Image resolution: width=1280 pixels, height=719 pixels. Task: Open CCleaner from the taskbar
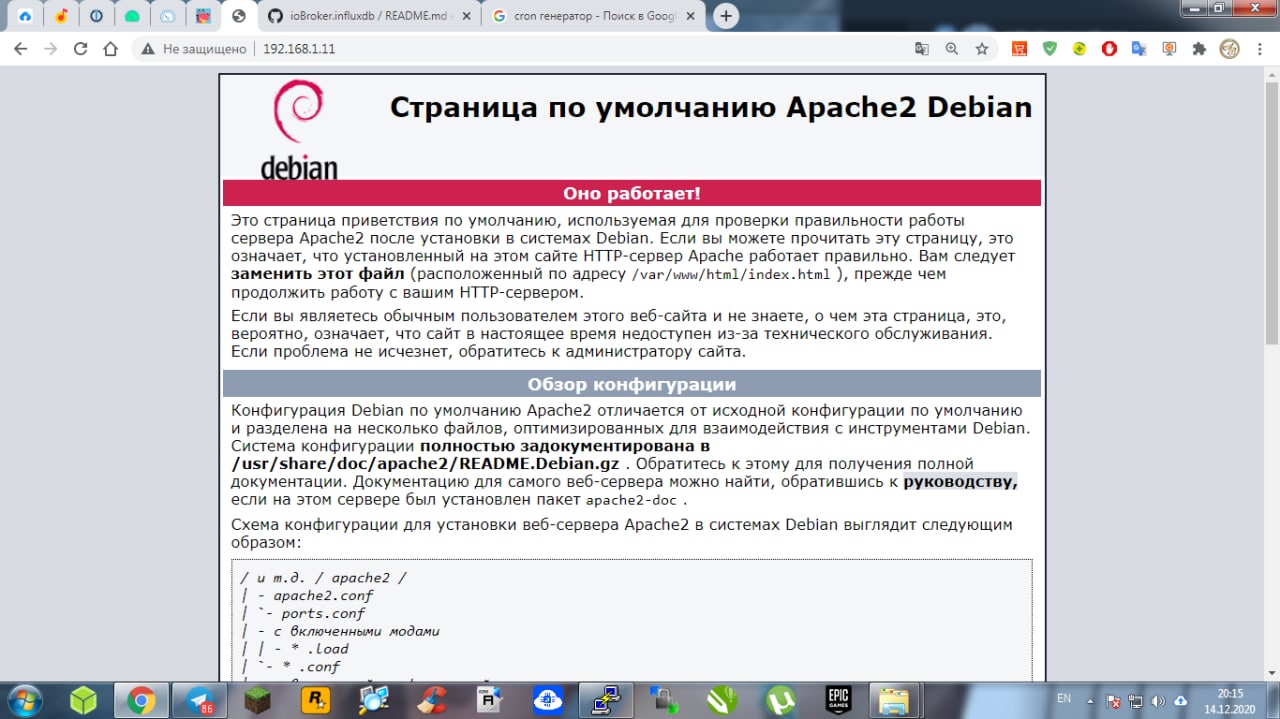click(x=431, y=700)
